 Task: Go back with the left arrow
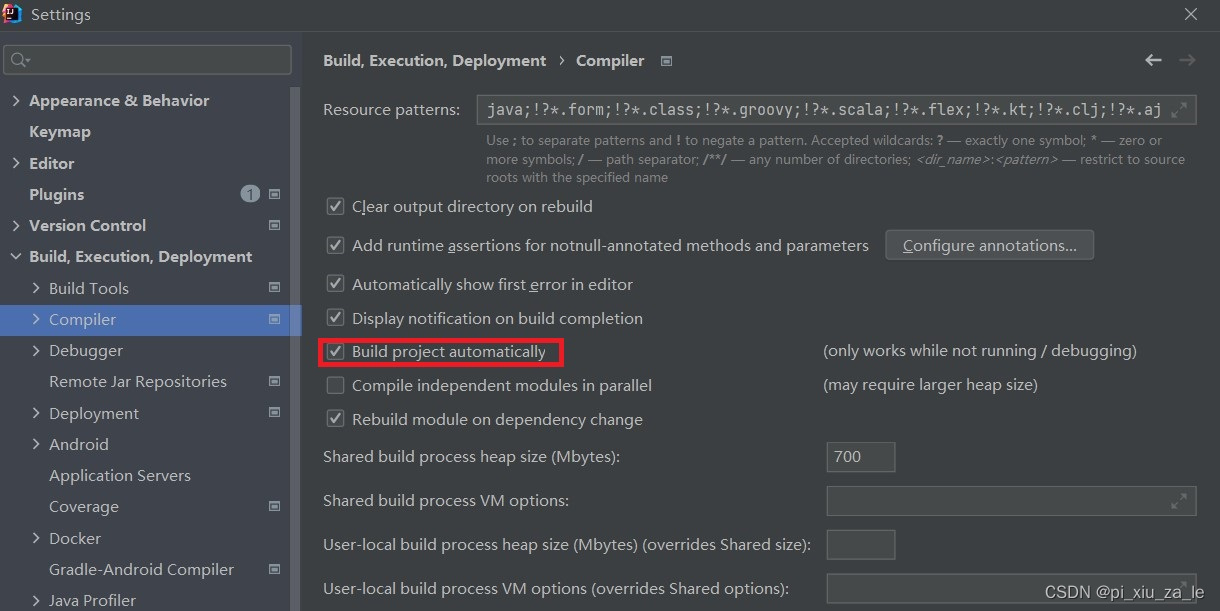1153,60
